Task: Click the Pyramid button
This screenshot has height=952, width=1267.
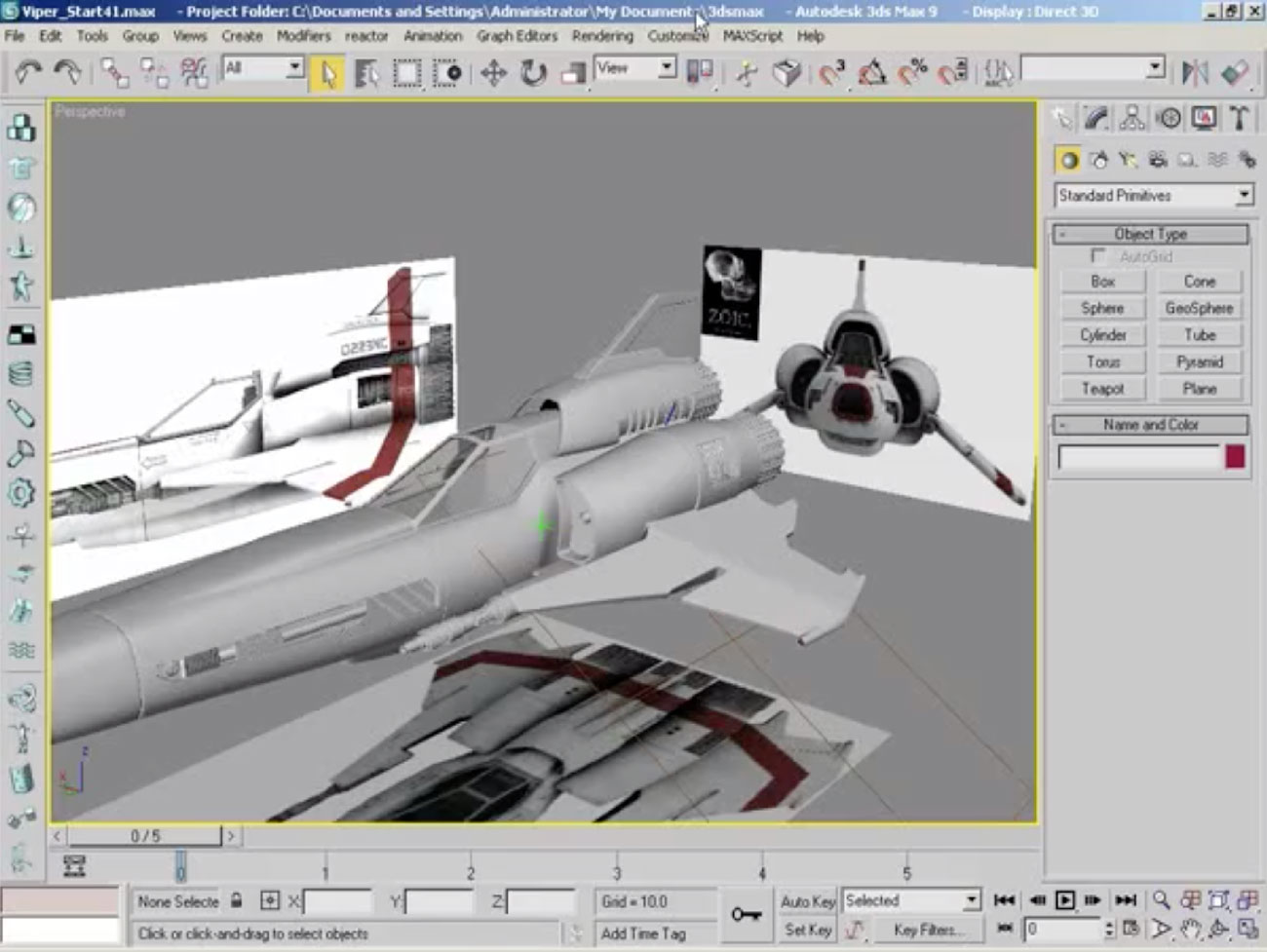Action: (1199, 362)
